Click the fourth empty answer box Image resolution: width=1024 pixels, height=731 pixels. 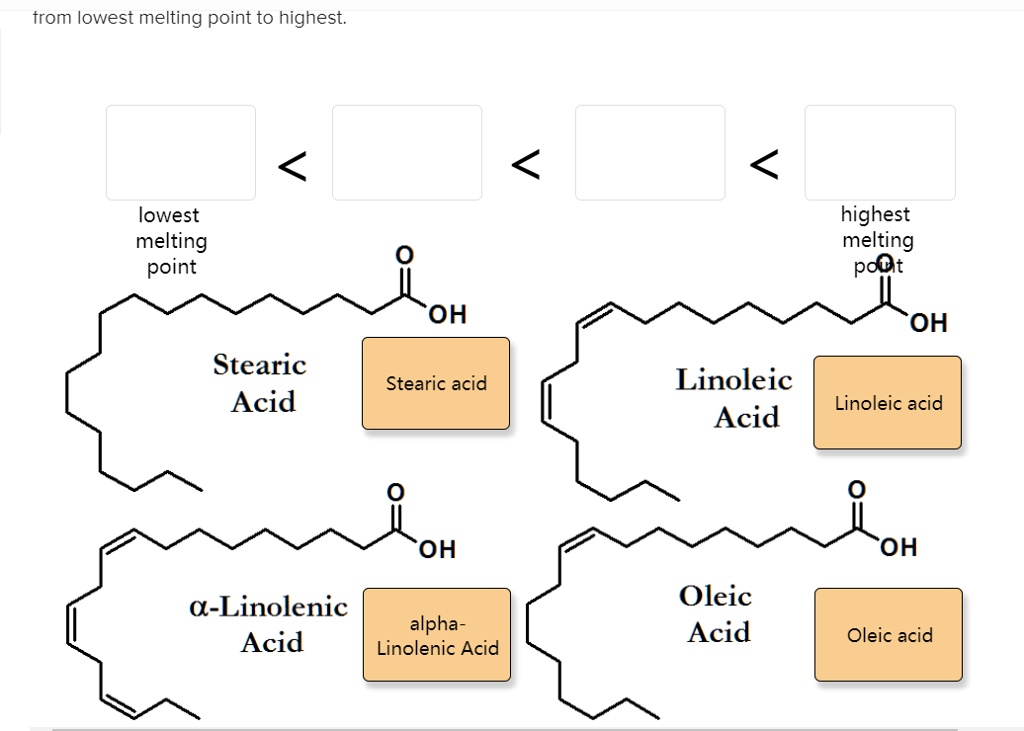click(x=880, y=152)
